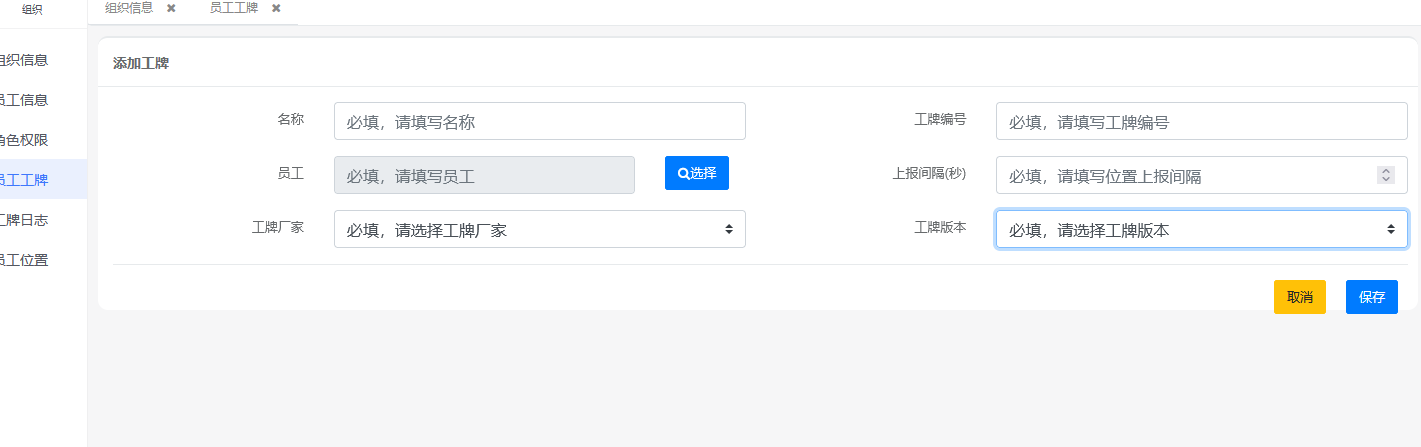Focus the 名称 input field
Screen dimensions: 1421x447
click(x=539, y=121)
